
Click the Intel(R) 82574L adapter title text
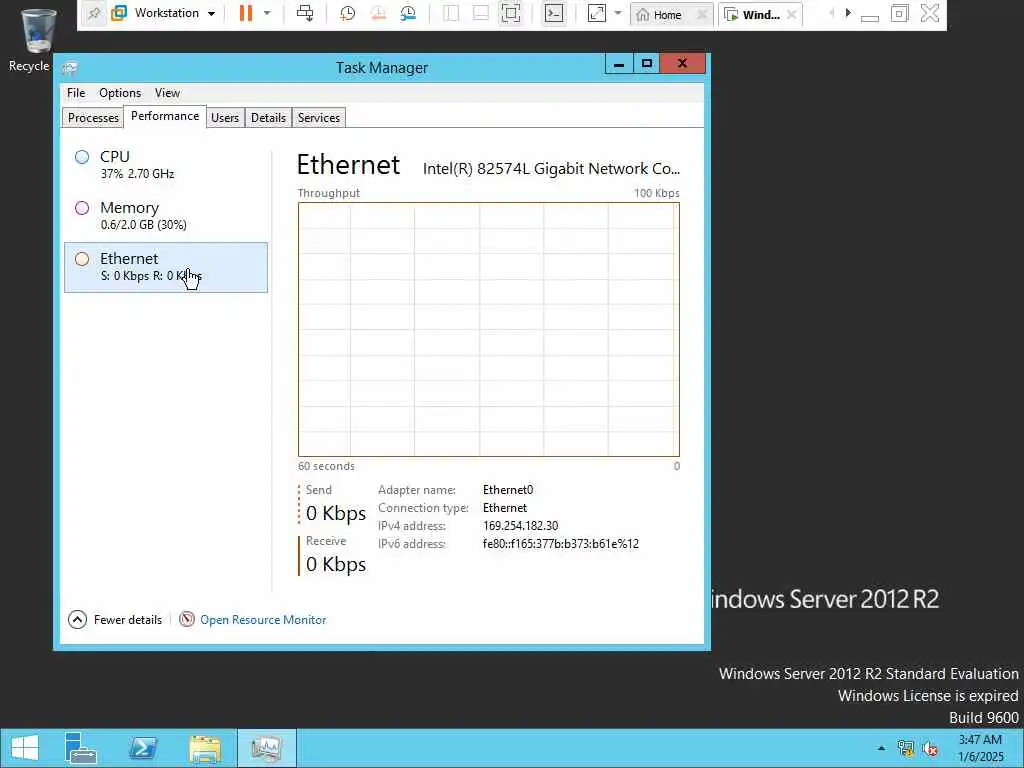(x=551, y=168)
